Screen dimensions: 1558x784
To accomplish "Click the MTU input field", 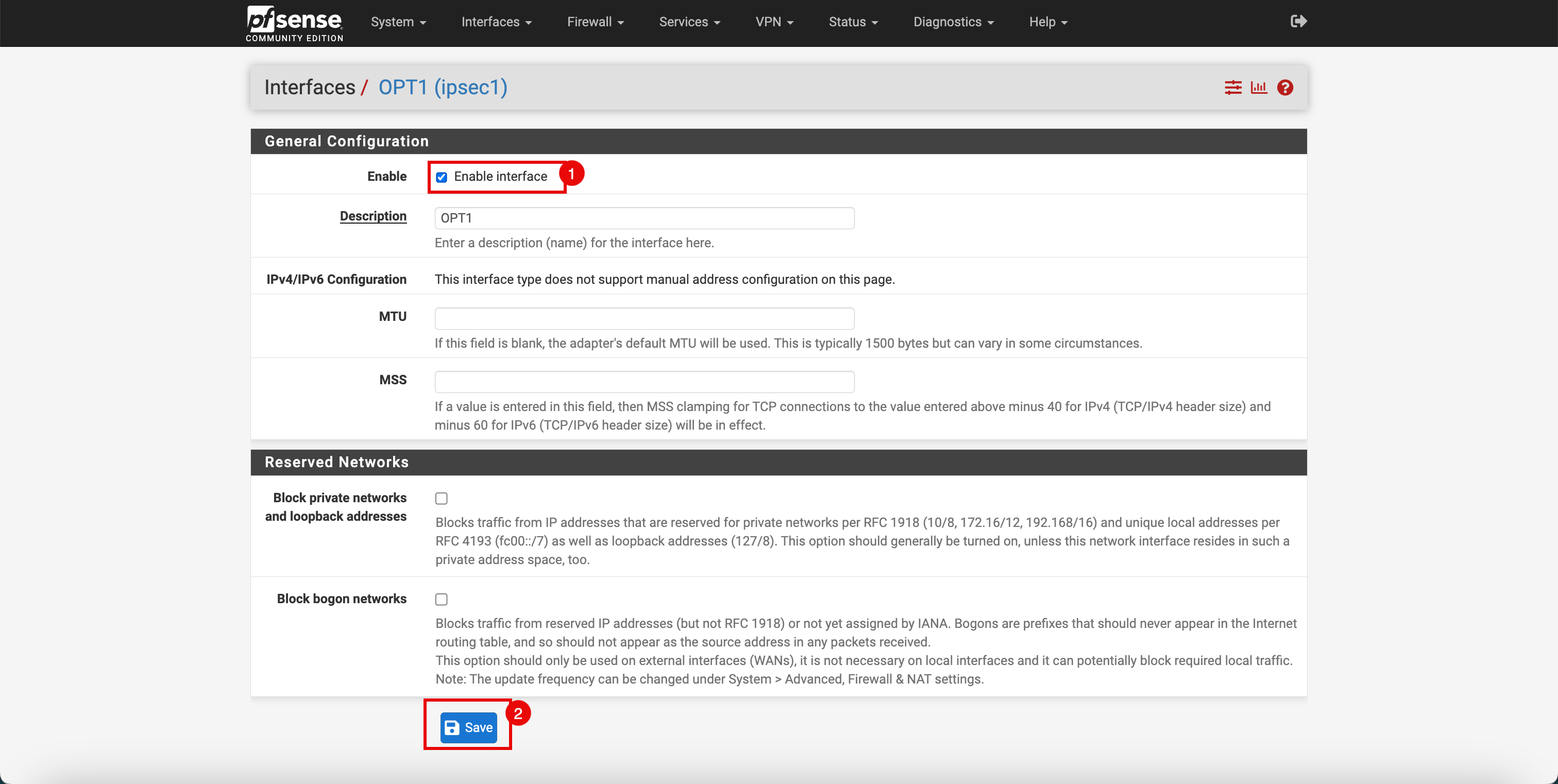I will pyautogui.click(x=644, y=318).
